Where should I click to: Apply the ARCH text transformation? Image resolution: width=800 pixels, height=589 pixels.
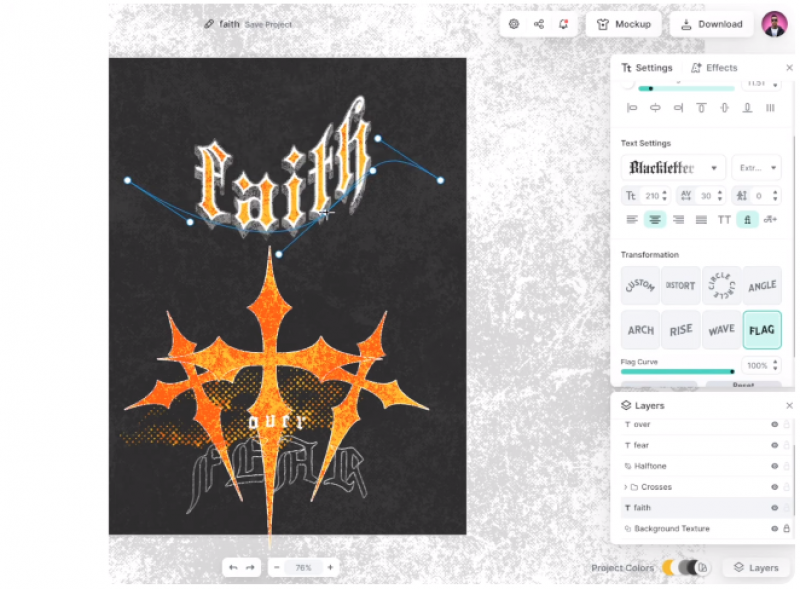(640, 330)
